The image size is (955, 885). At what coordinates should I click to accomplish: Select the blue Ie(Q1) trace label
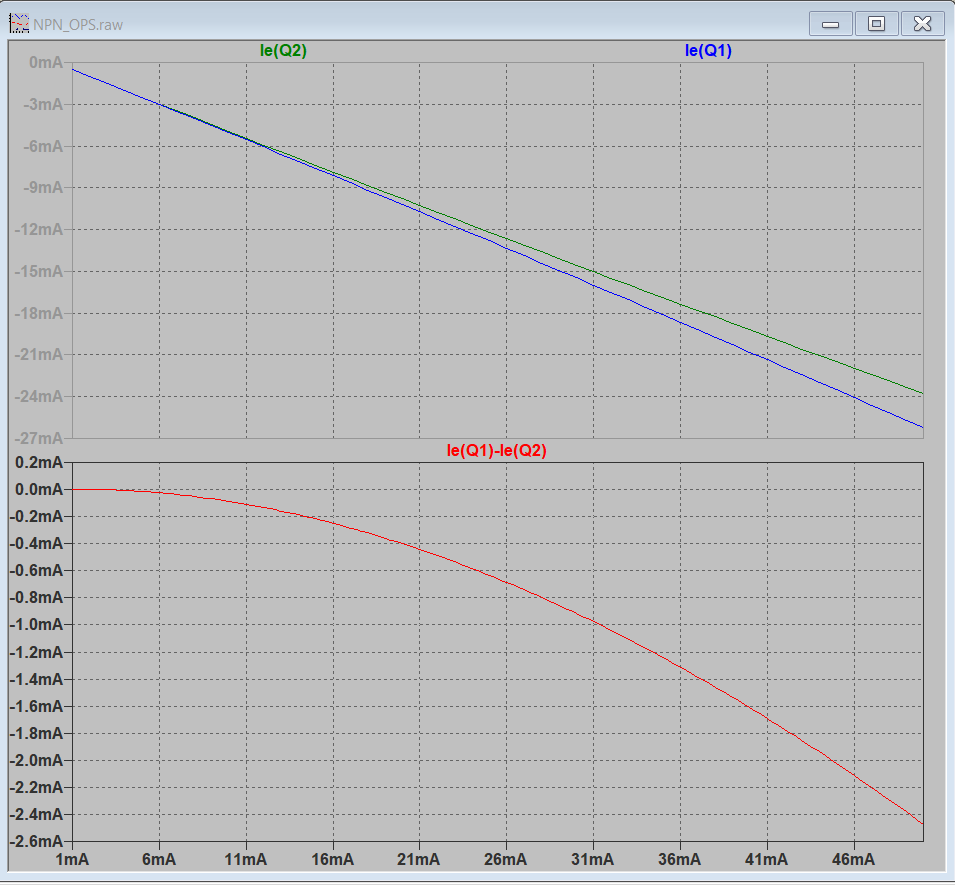(x=708, y=51)
